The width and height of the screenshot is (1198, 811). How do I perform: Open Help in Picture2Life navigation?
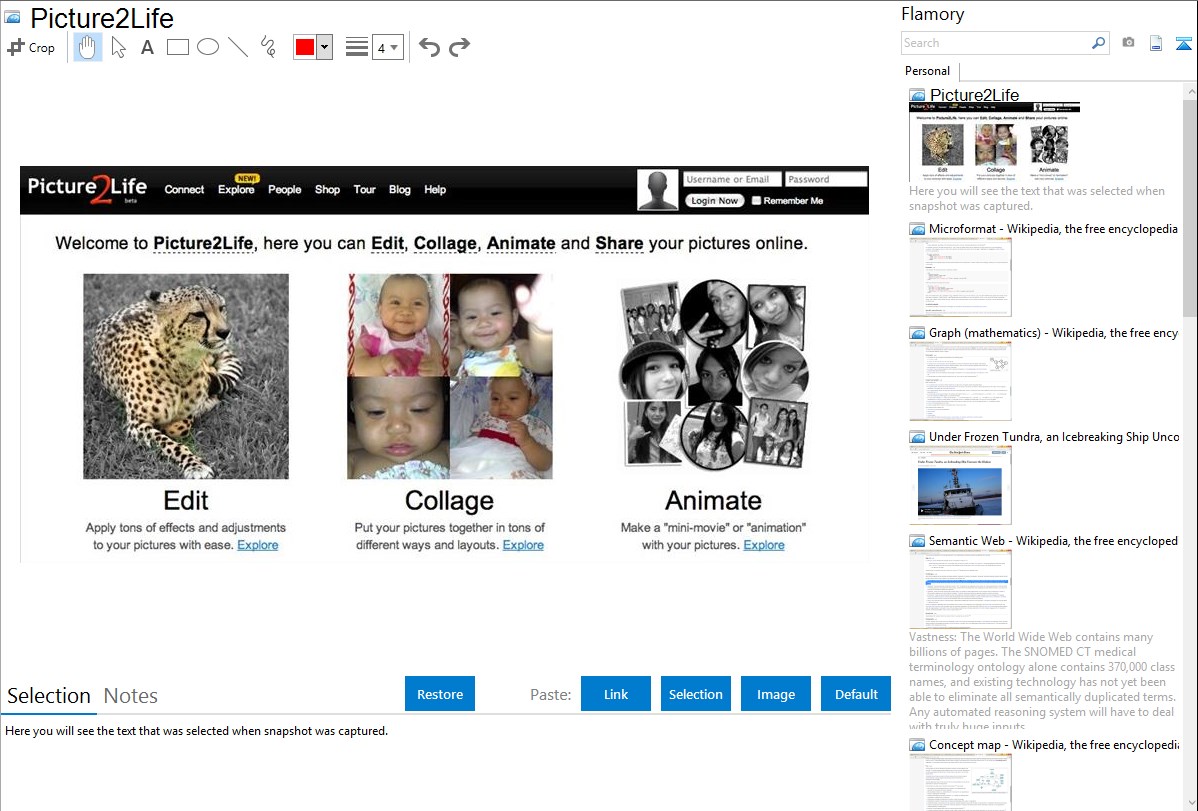click(x=435, y=190)
